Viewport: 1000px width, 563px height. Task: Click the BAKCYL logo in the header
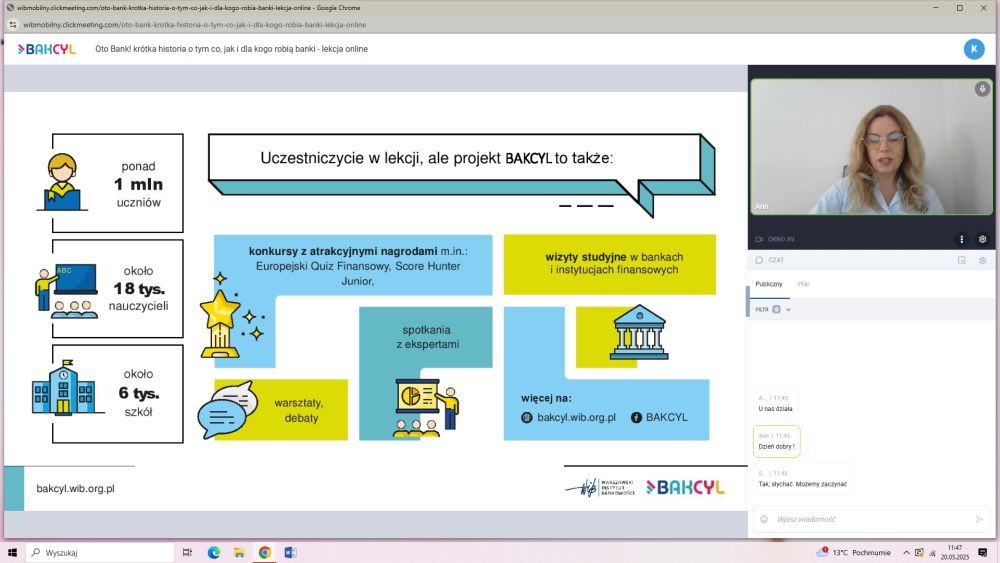point(47,49)
